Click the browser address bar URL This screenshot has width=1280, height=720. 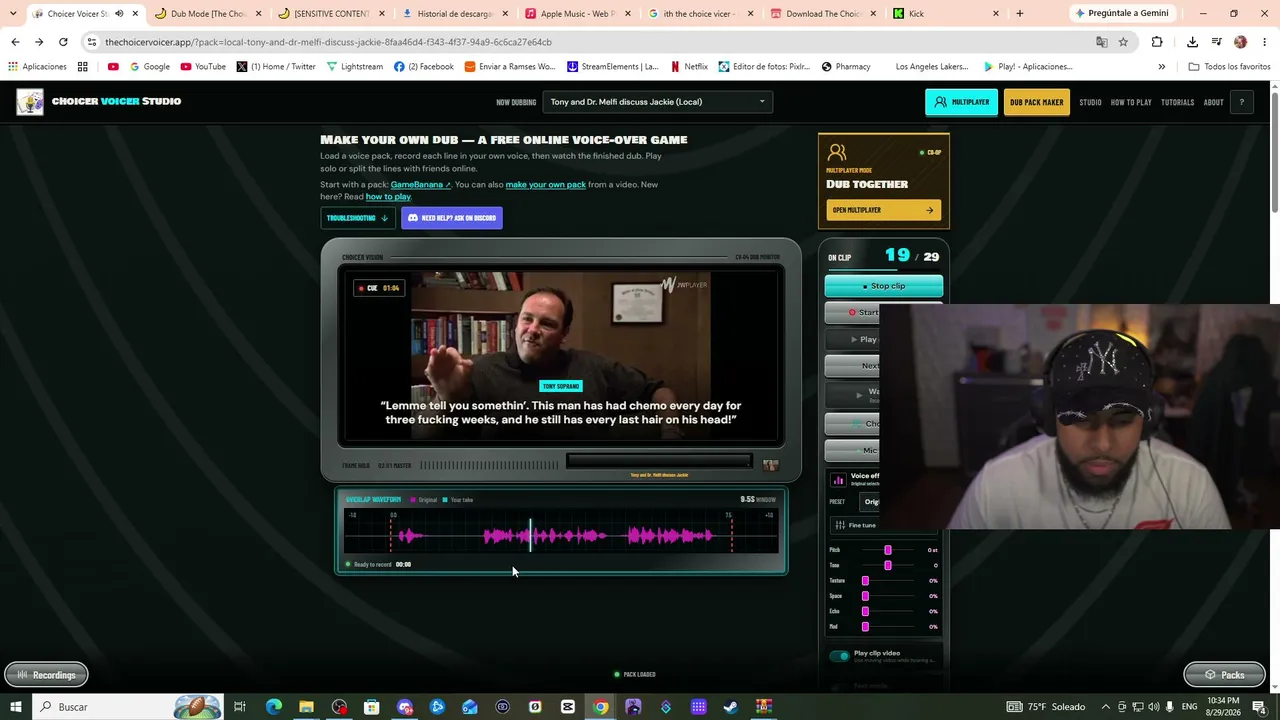328,42
